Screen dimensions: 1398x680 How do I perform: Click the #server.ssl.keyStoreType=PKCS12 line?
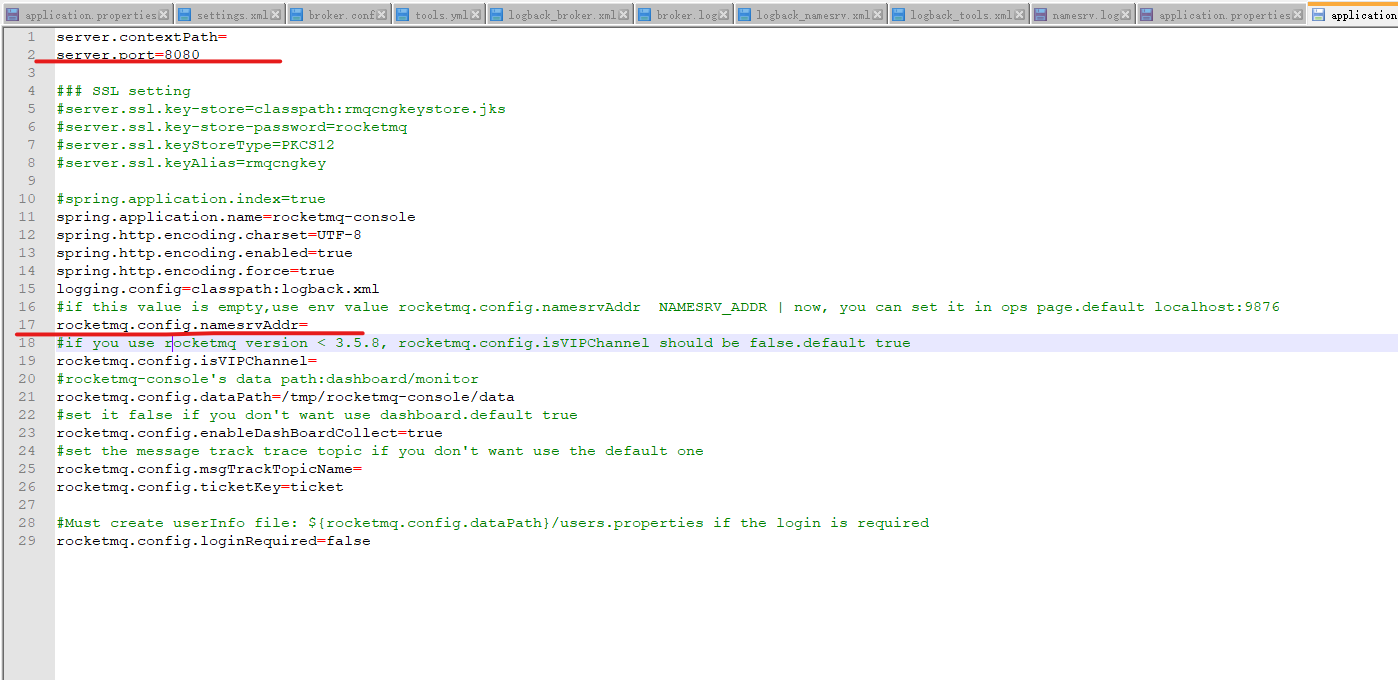pyautogui.click(x=195, y=145)
